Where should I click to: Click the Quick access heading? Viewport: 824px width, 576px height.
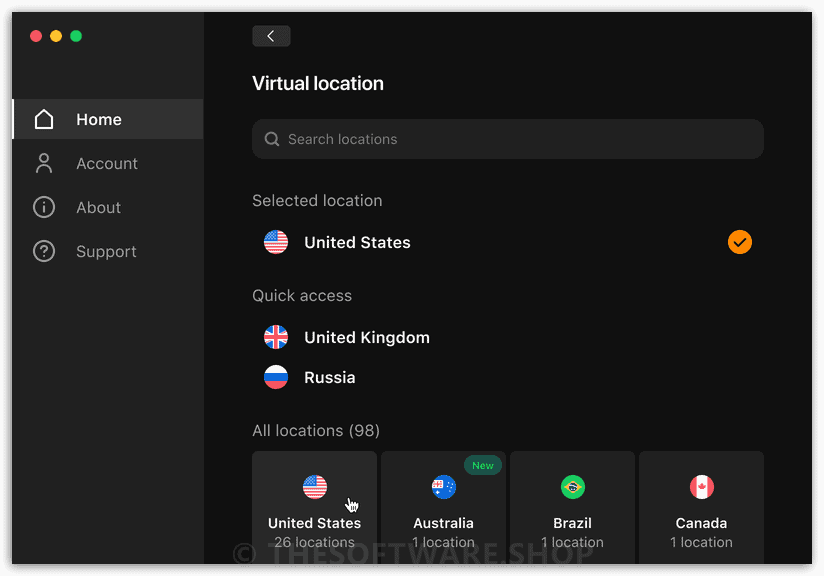(x=302, y=296)
